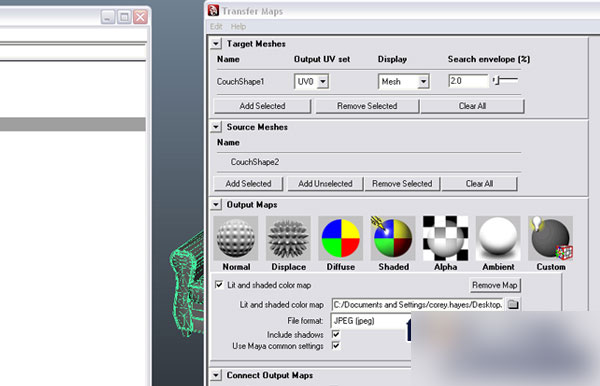Click Remove Selected under Target Meshes

[x=367, y=106]
